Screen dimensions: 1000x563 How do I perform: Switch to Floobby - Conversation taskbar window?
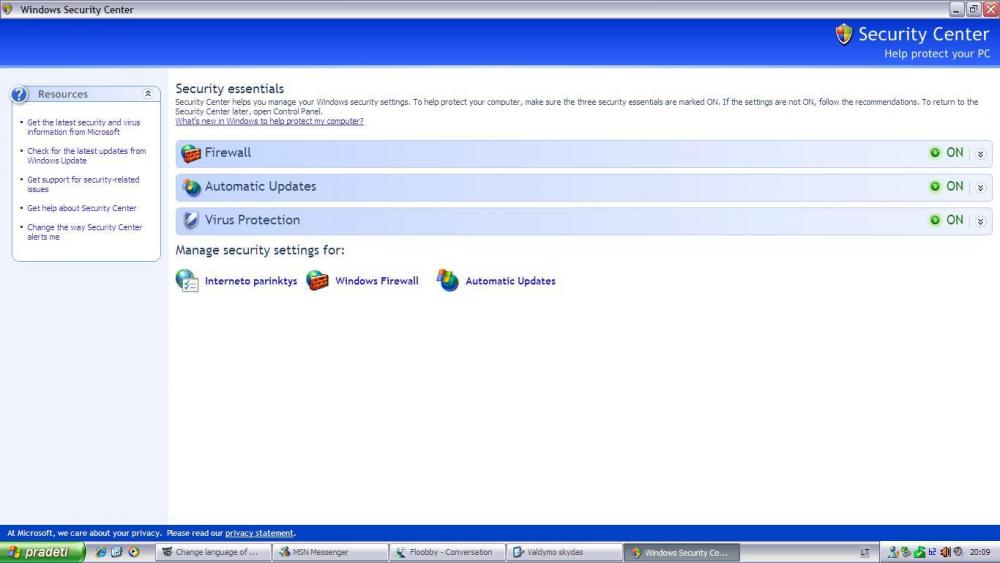[444, 552]
